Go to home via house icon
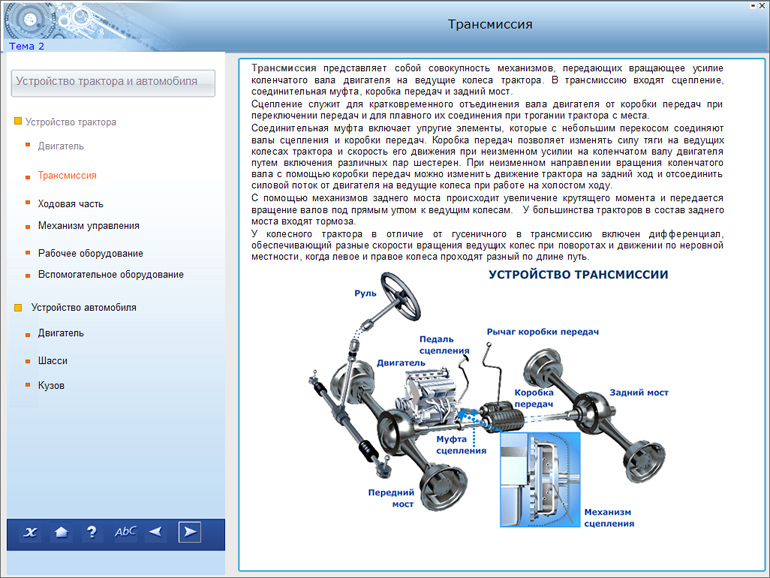Screen dimensions: 770x578 pos(61,532)
